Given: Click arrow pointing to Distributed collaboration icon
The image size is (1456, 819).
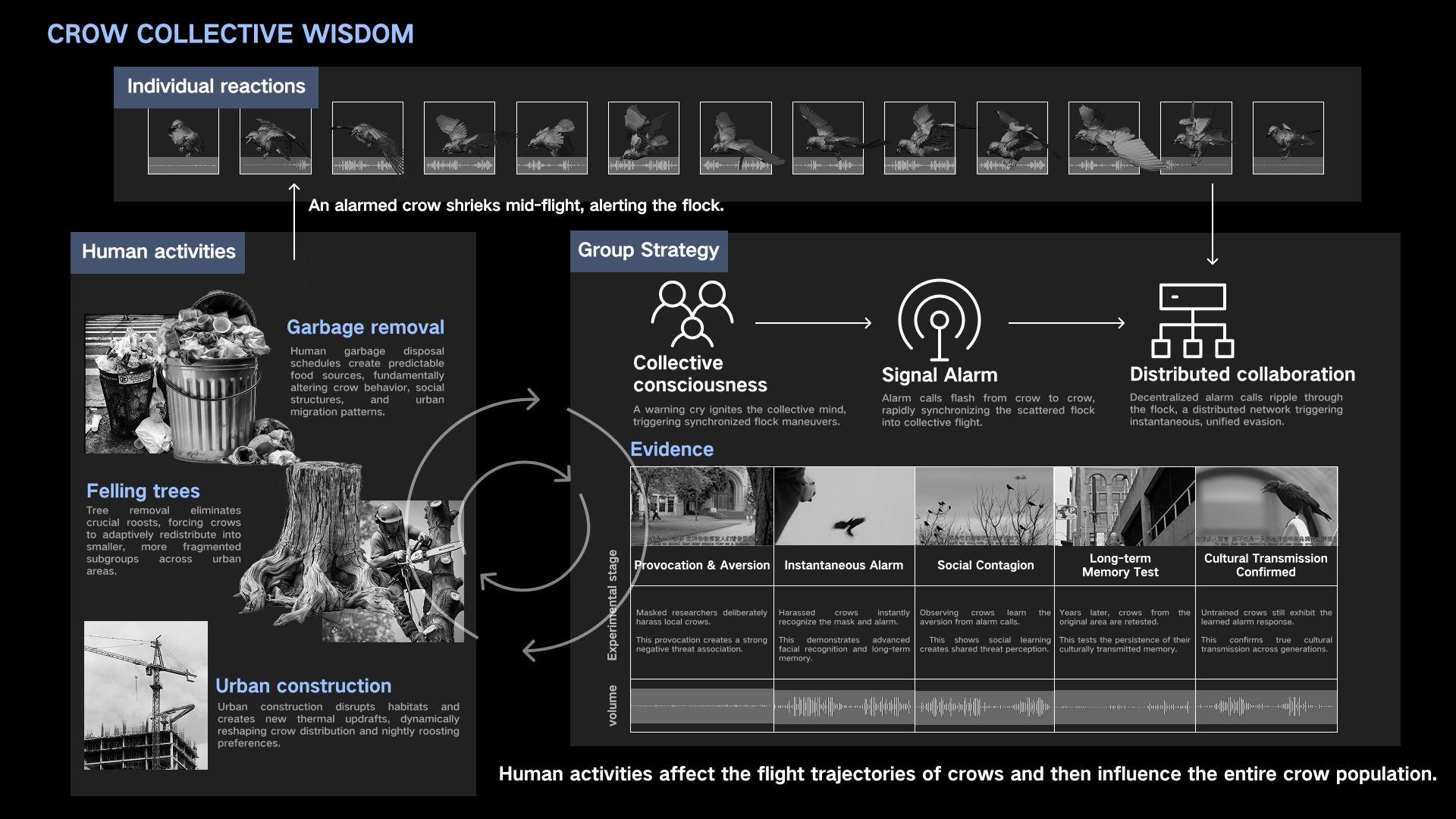Looking at the screenshot, I should tap(1066, 323).
